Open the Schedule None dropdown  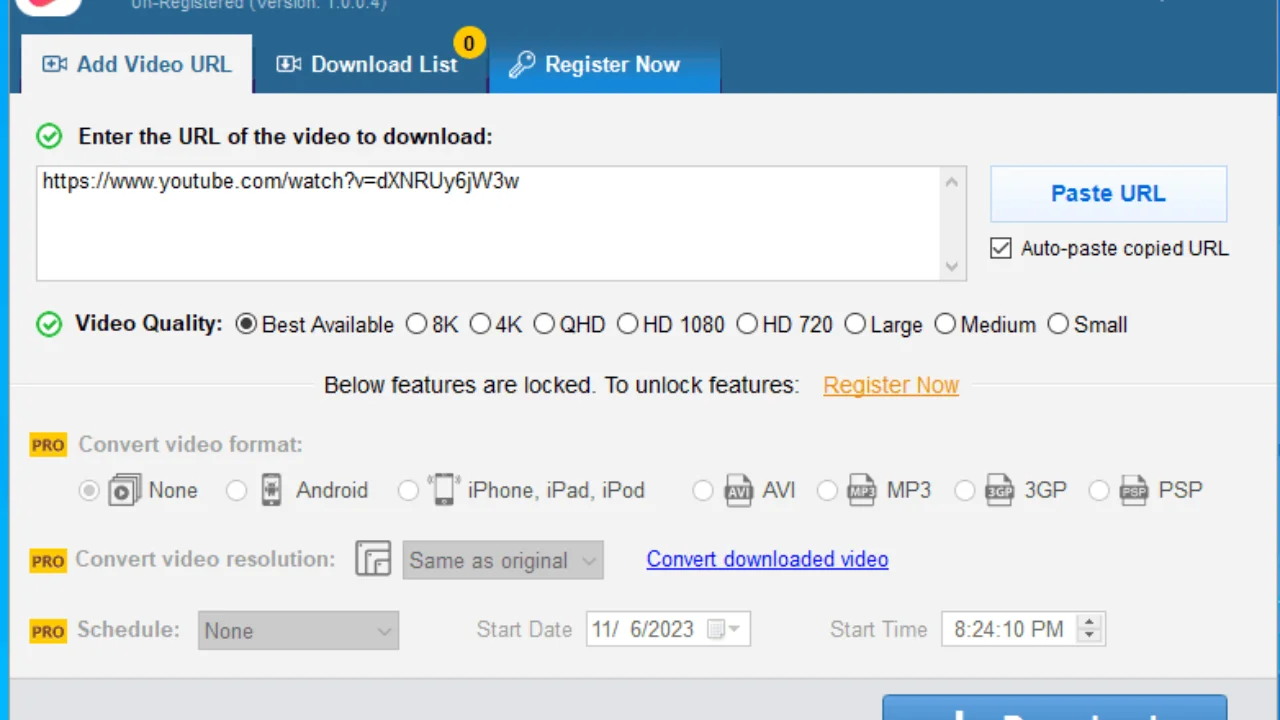298,631
